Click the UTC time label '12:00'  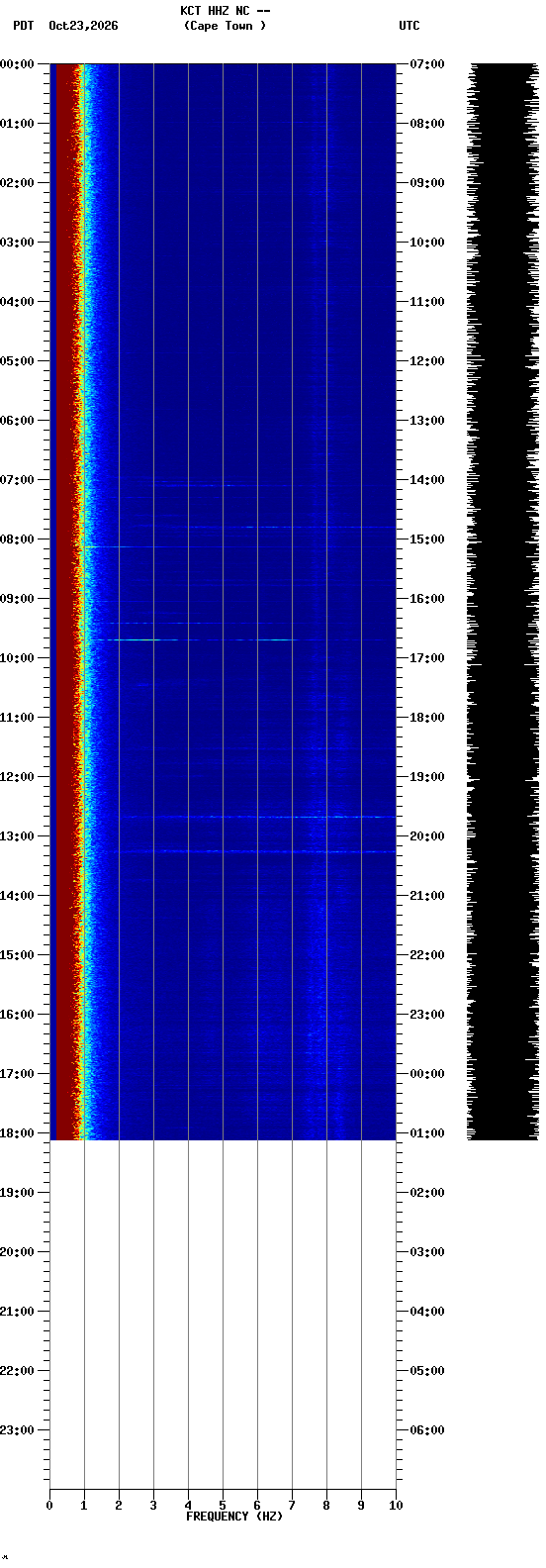pos(426,361)
